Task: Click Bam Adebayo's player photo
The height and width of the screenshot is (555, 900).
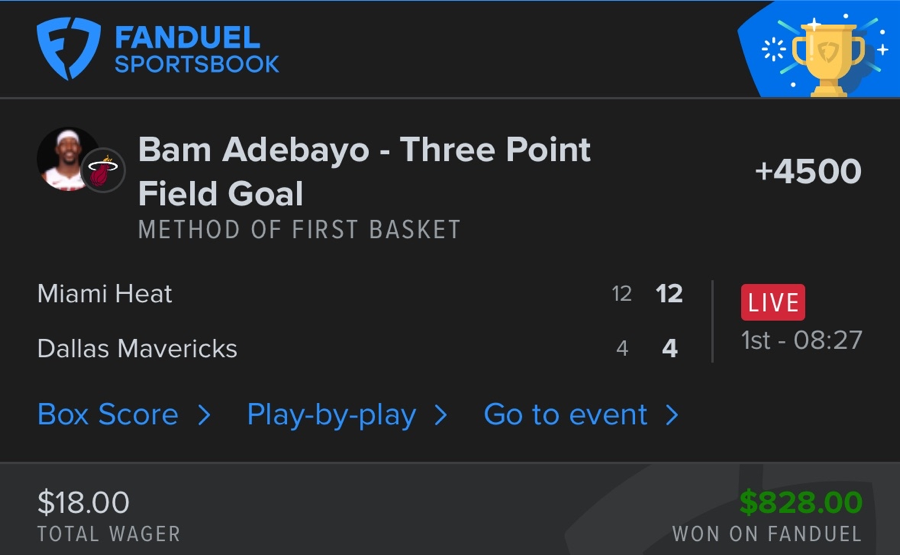Action: click(x=67, y=158)
